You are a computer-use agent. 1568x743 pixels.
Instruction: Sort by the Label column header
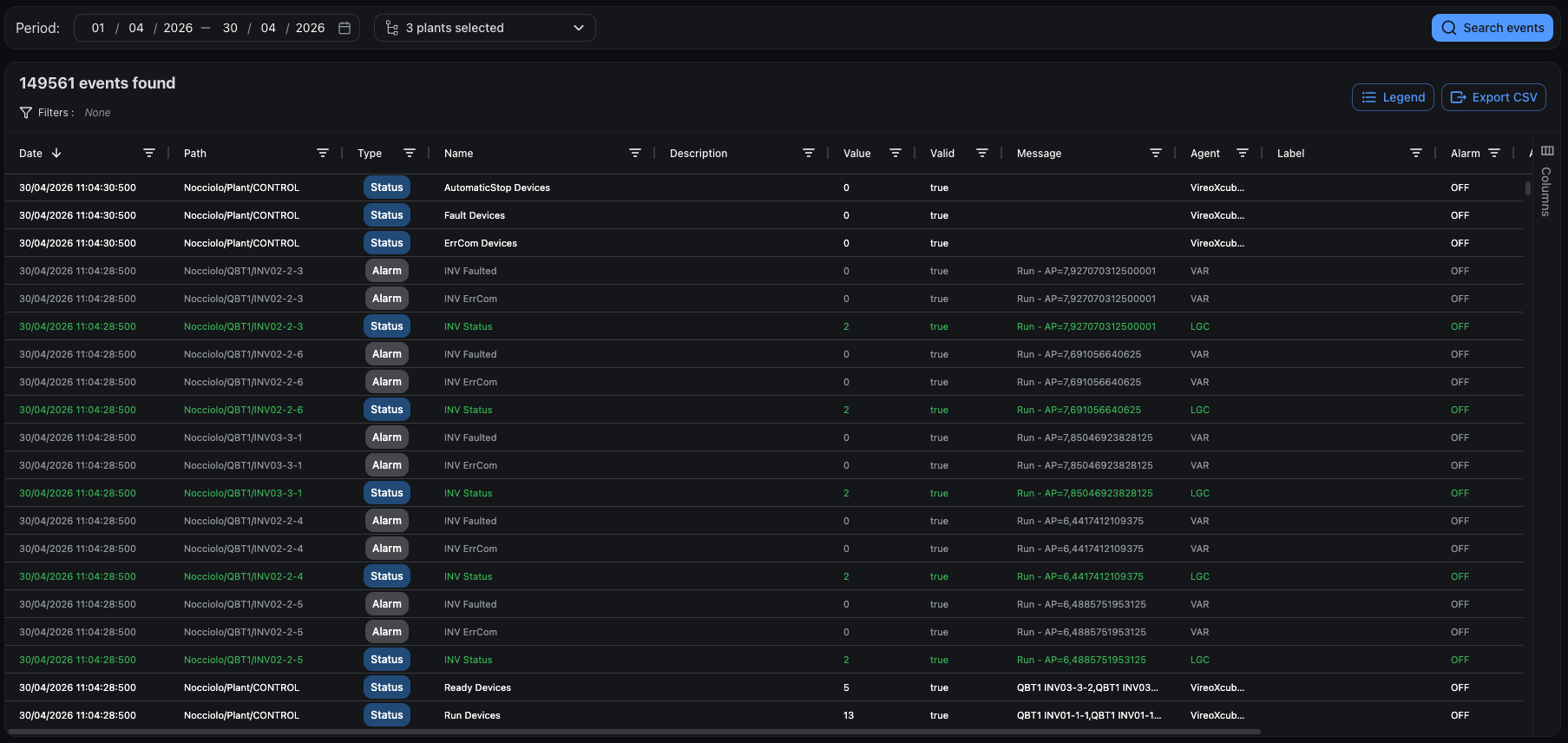click(x=1291, y=153)
